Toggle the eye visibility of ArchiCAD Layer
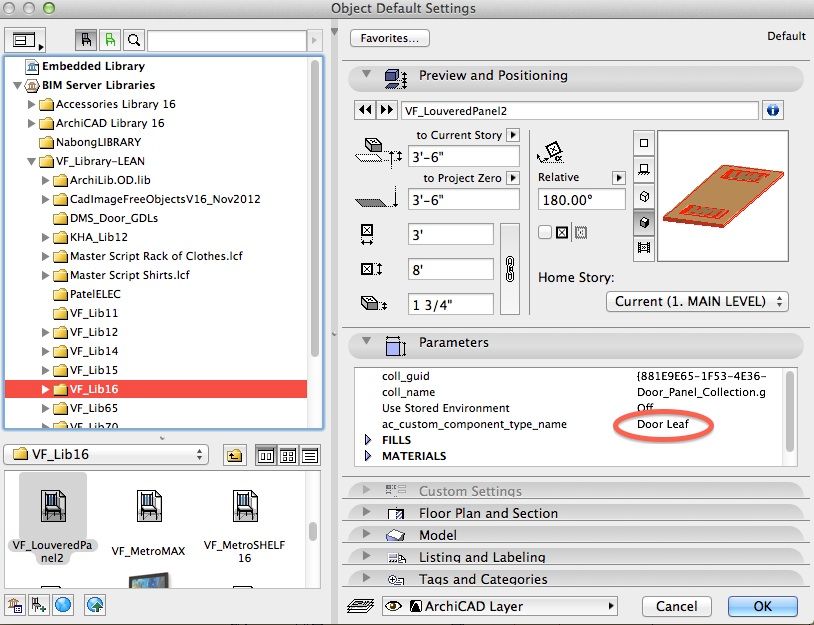Screen dimensions: 814x625 pyautogui.click(x=393, y=606)
